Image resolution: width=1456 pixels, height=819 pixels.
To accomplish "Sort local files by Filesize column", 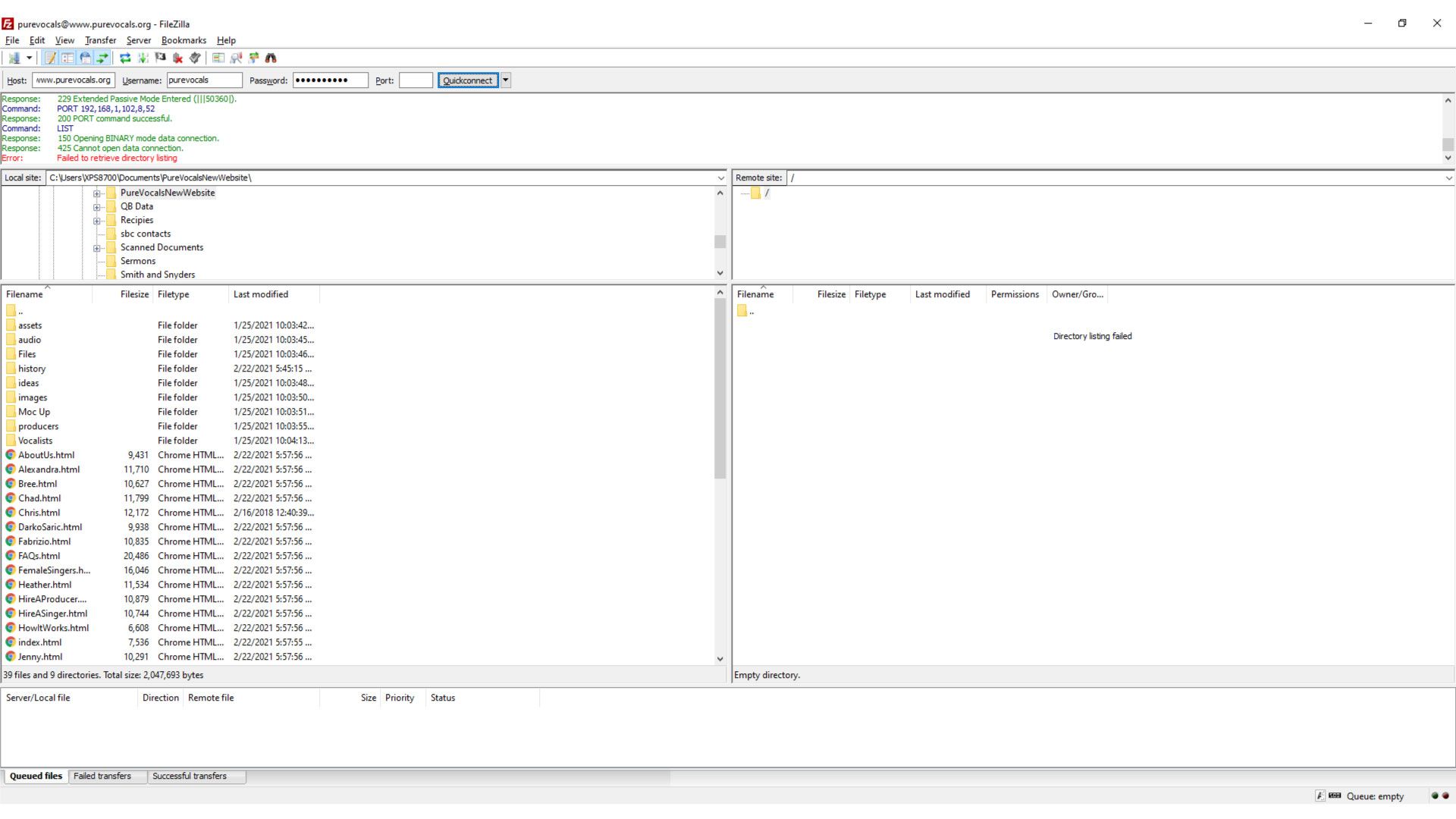I will [x=122, y=294].
